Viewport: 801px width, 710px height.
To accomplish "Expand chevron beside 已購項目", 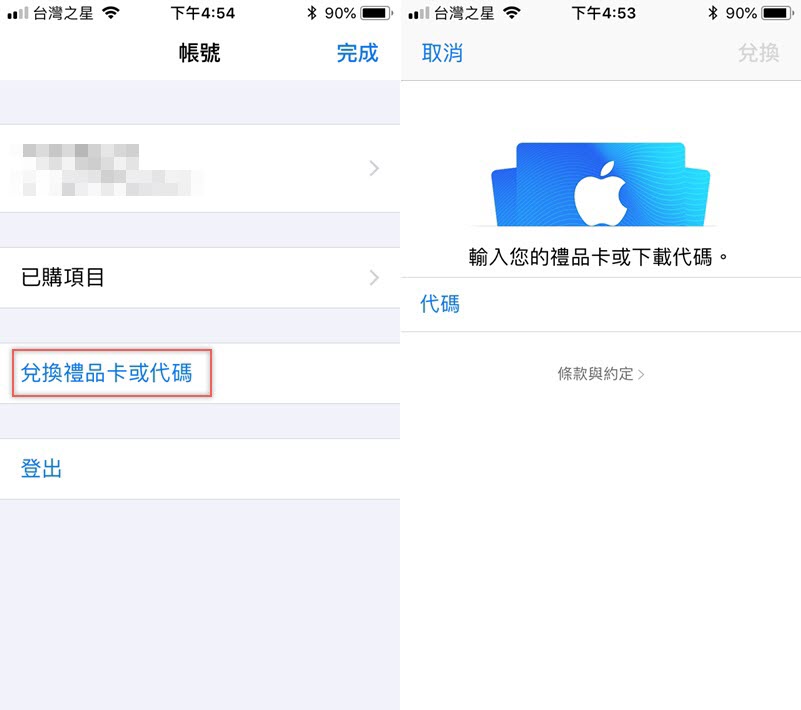I will [x=374, y=278].
